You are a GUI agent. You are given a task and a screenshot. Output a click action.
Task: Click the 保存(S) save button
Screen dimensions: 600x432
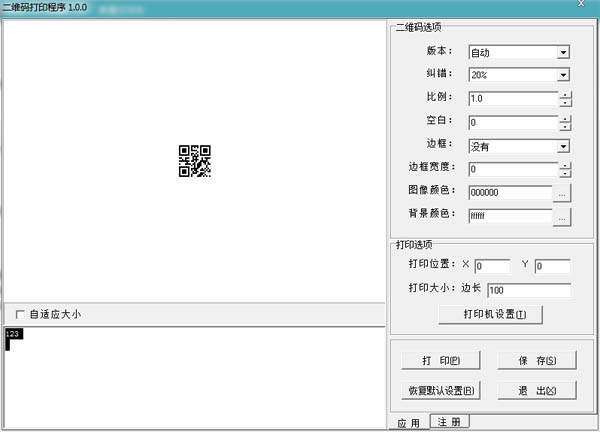pyautogui.click(x=537, y=360)
